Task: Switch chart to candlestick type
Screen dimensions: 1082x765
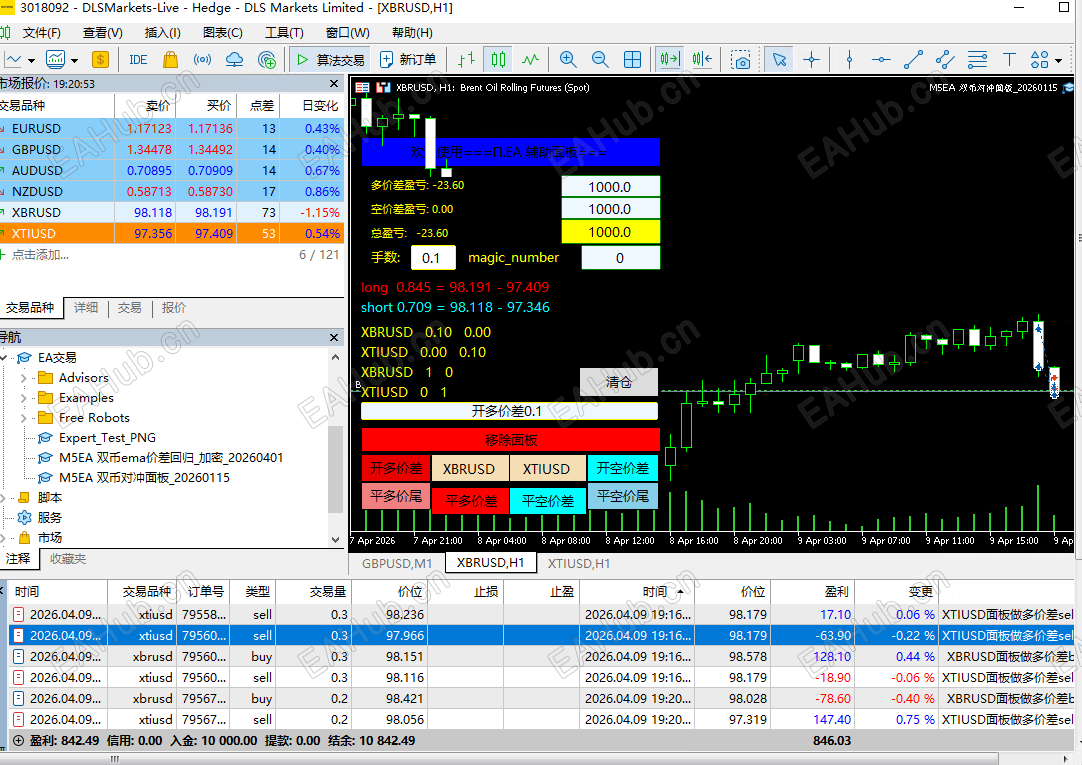Action: [x=498, y=60]
